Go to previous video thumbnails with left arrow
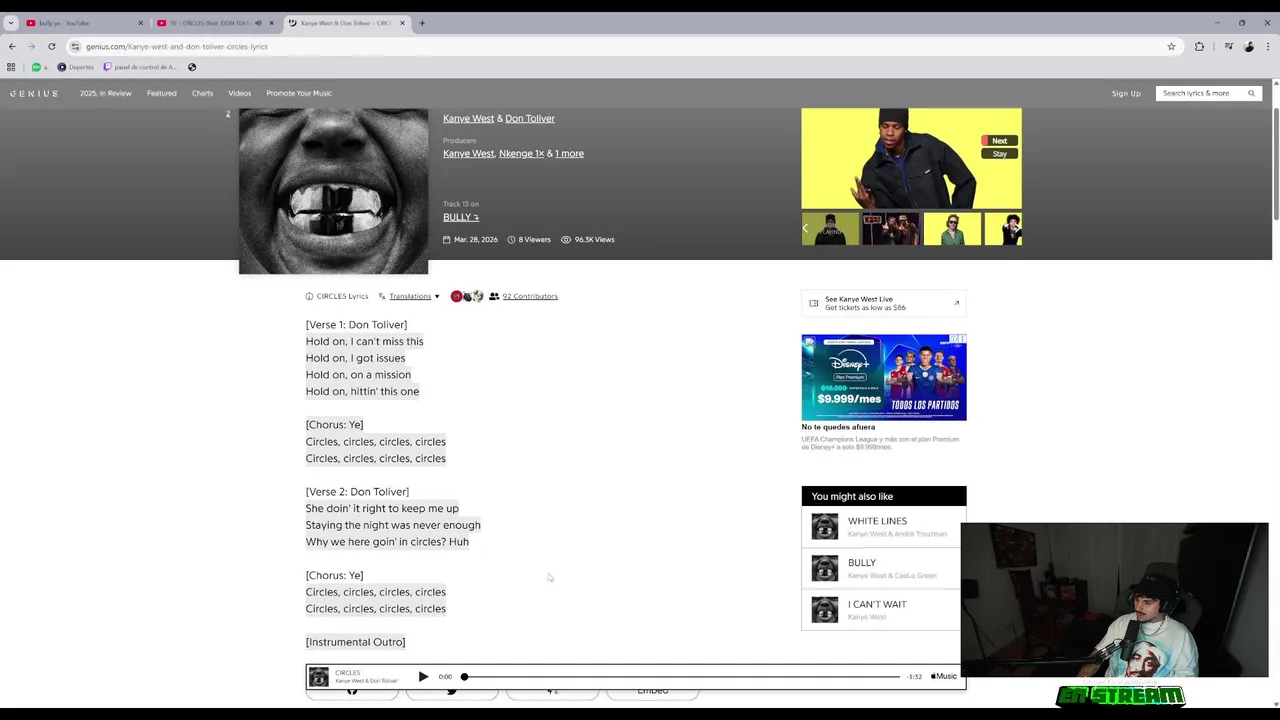Image resolution: width=1280 pixels, height=720 pixels. [x=806, y=228]
